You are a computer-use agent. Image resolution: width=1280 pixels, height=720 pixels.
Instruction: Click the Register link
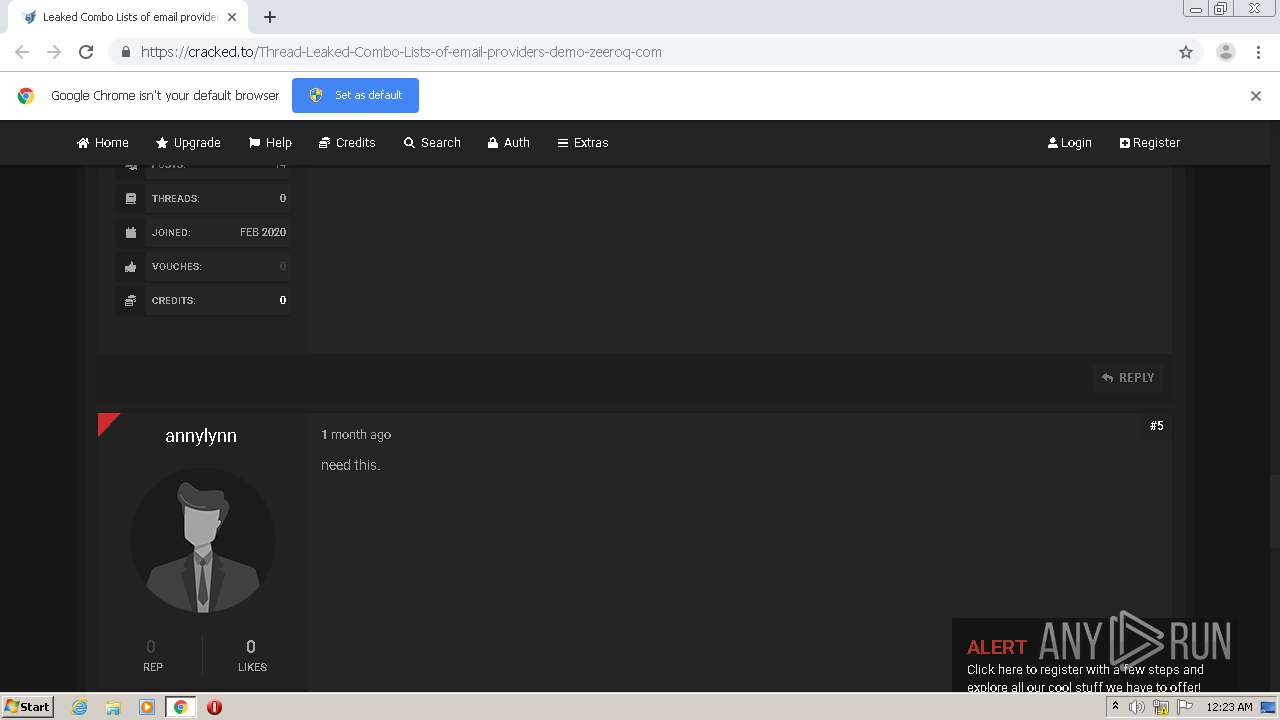point(1150,143)
